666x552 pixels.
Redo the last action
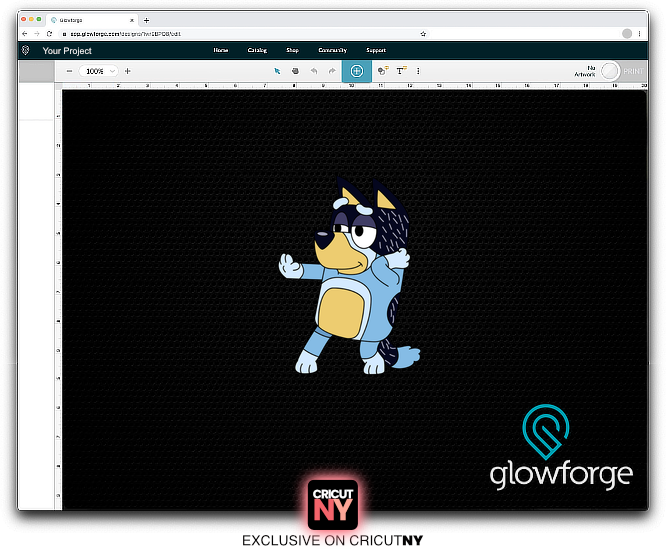(x=332, y=71)
